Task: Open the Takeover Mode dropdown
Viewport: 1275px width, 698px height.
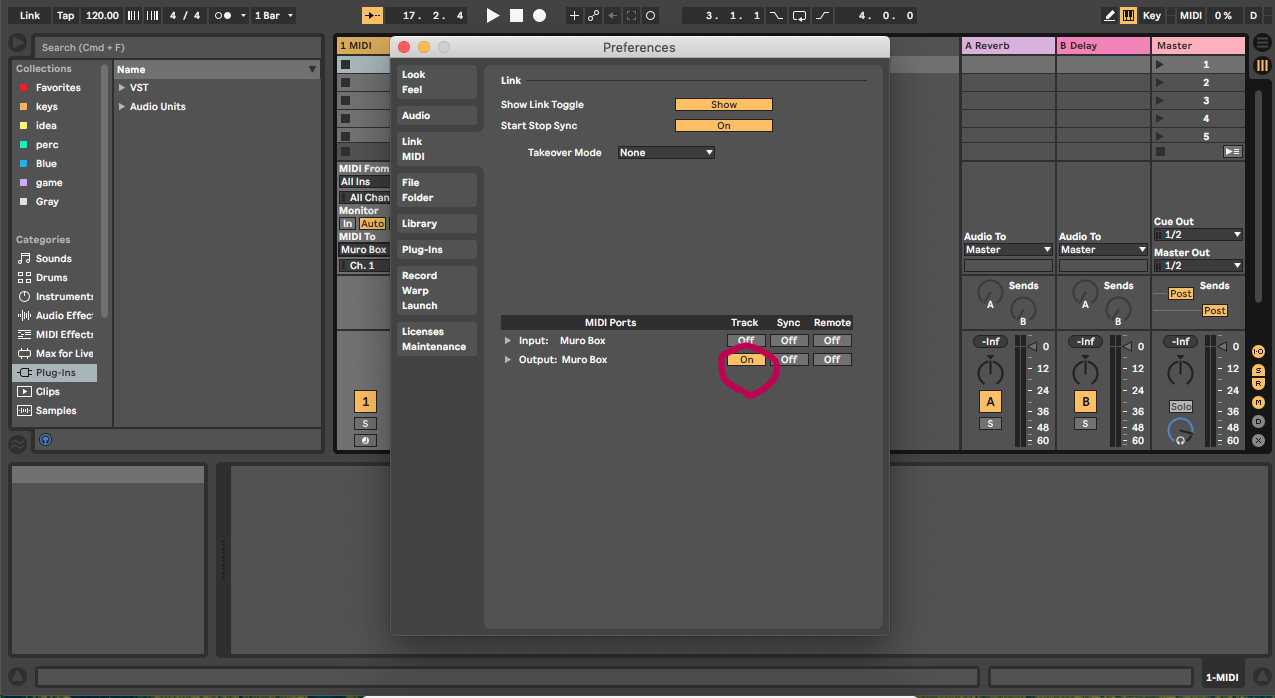Action: coord(666,153)
